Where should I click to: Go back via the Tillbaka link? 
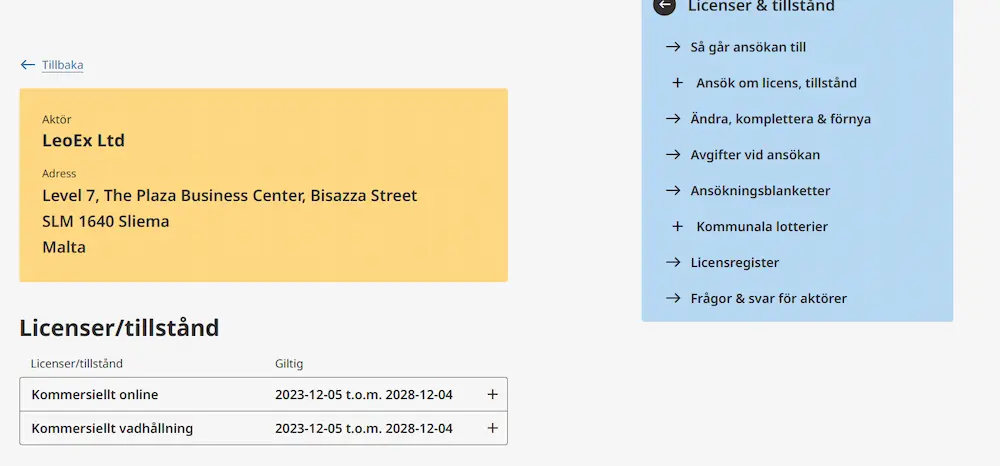point(62,65)
